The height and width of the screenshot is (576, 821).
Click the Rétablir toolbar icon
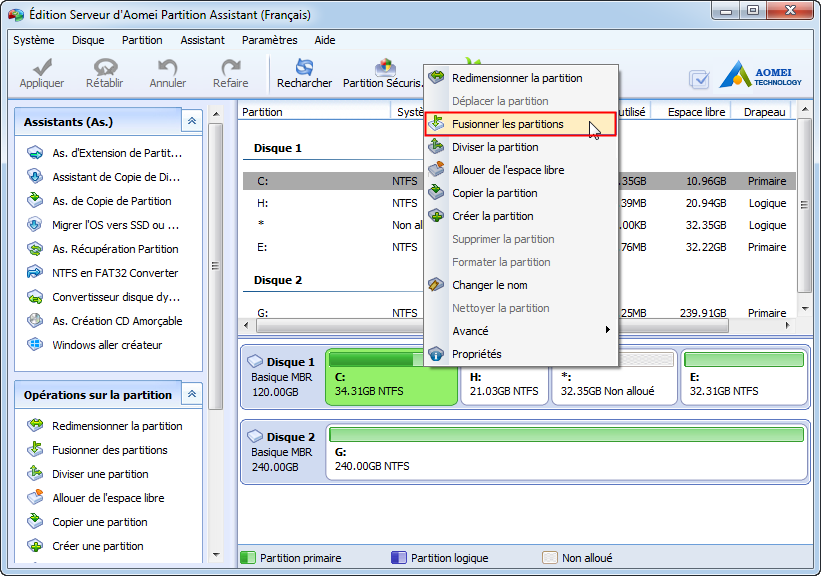click(105, 67)
